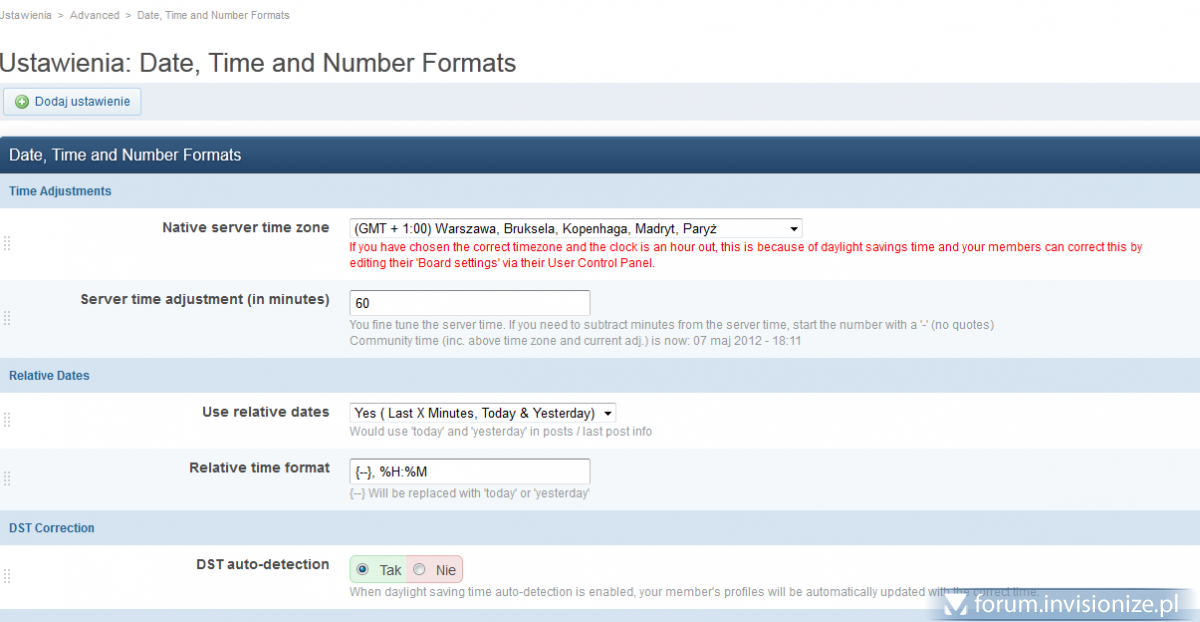Image resolution: width=1200 pixels, height=622 pixels.
Task: Click the drag handle beside Relative time format
Action: [x=7, y=478]
